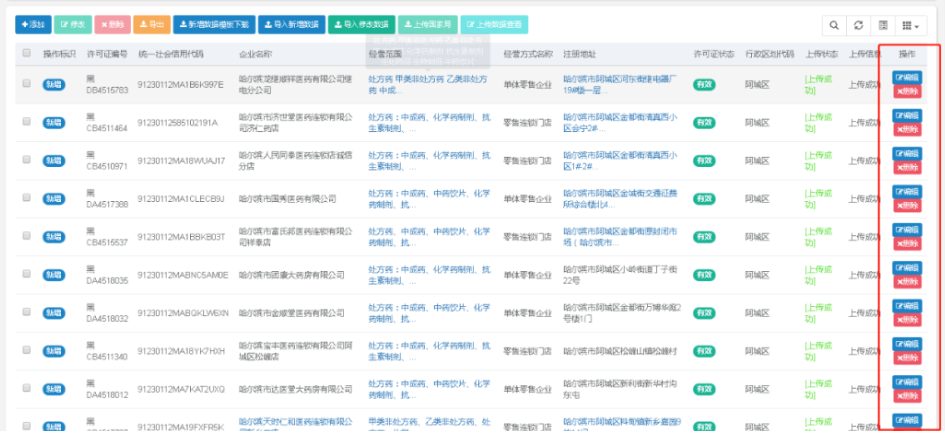
Task: Click the blue 添加 (add) button
Action: coord(33,25)
